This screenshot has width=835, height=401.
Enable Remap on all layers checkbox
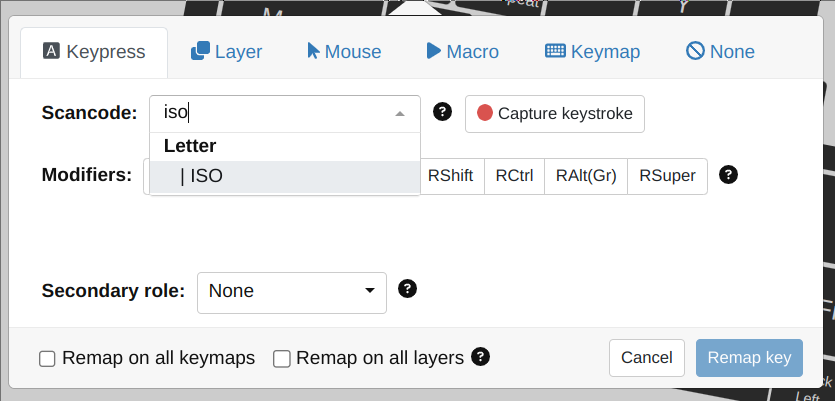click(x=282, y=358)
